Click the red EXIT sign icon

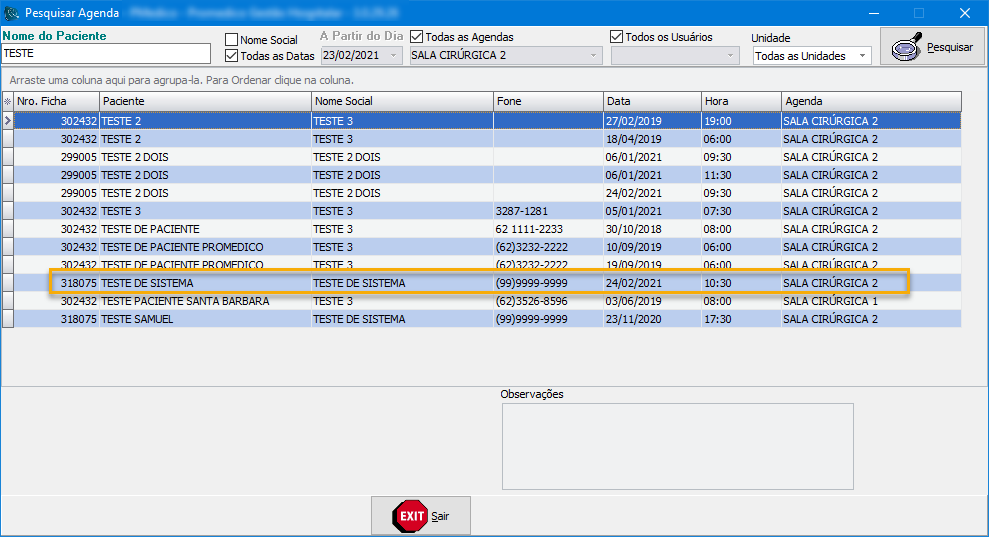click(410, 516)
